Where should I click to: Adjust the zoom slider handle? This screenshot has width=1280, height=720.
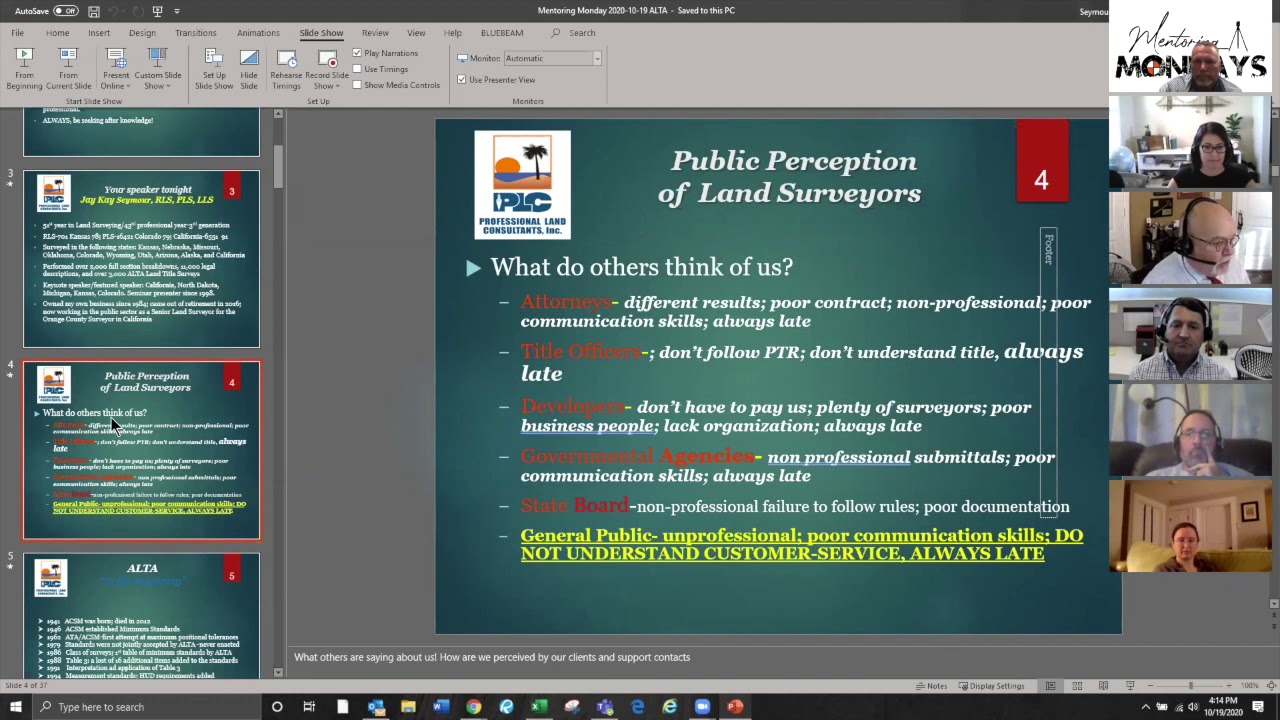click(1190, 686)
